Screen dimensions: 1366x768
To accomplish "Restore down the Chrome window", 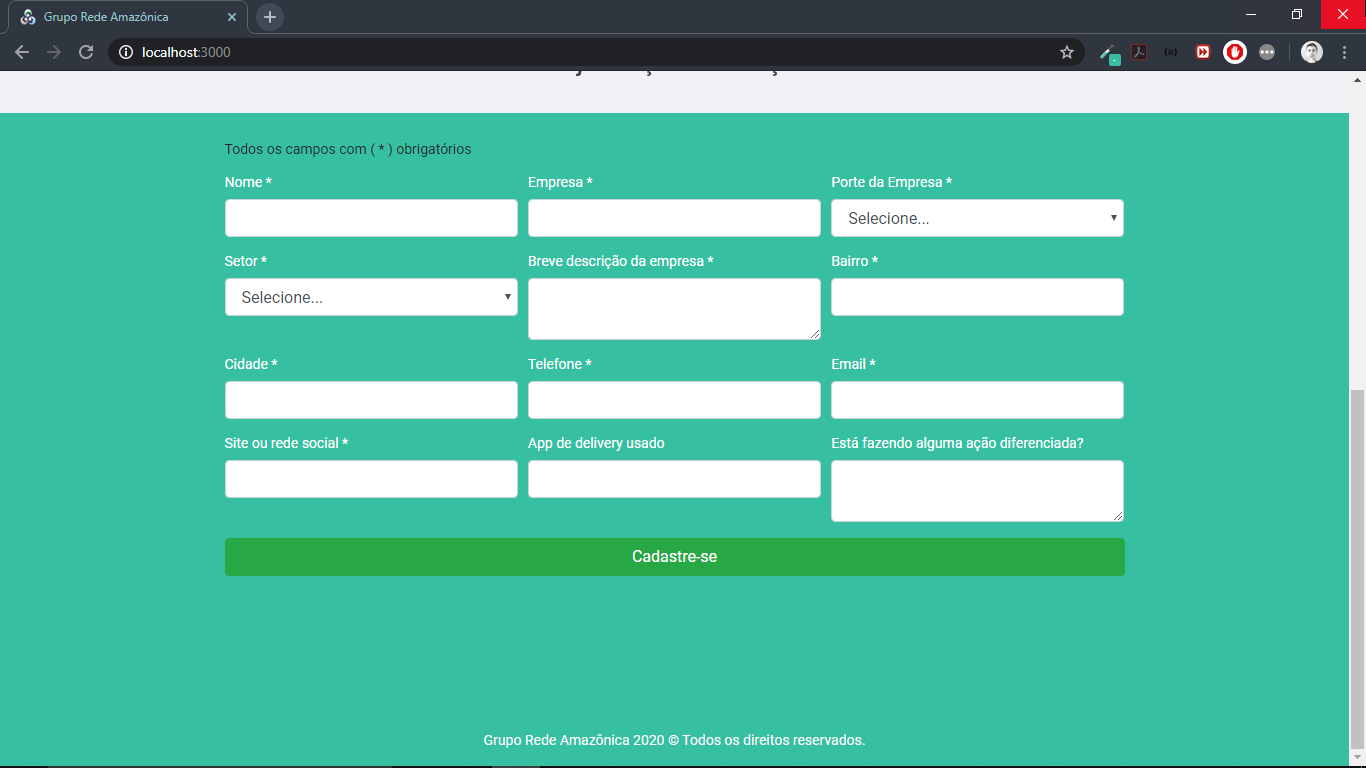I will coord(1297,14).
